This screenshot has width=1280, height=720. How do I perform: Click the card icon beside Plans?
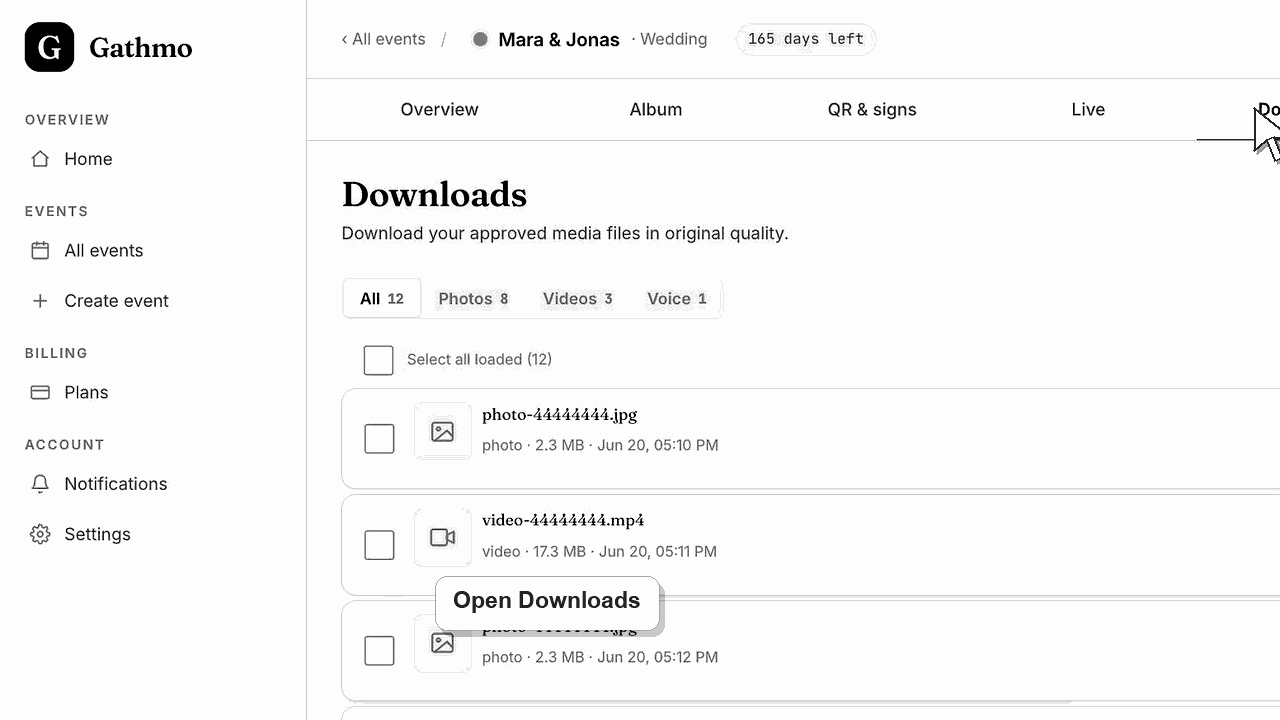point(40,393)
